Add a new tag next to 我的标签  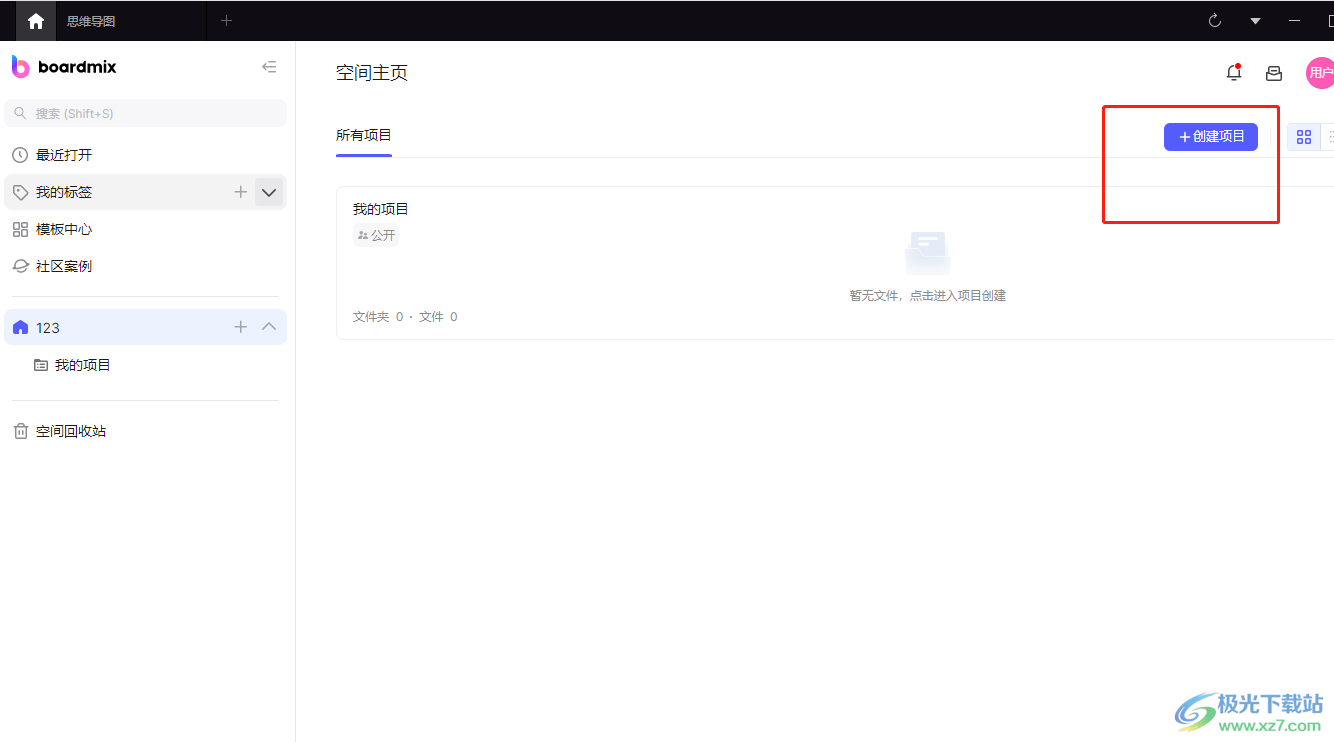click(240, 192)
